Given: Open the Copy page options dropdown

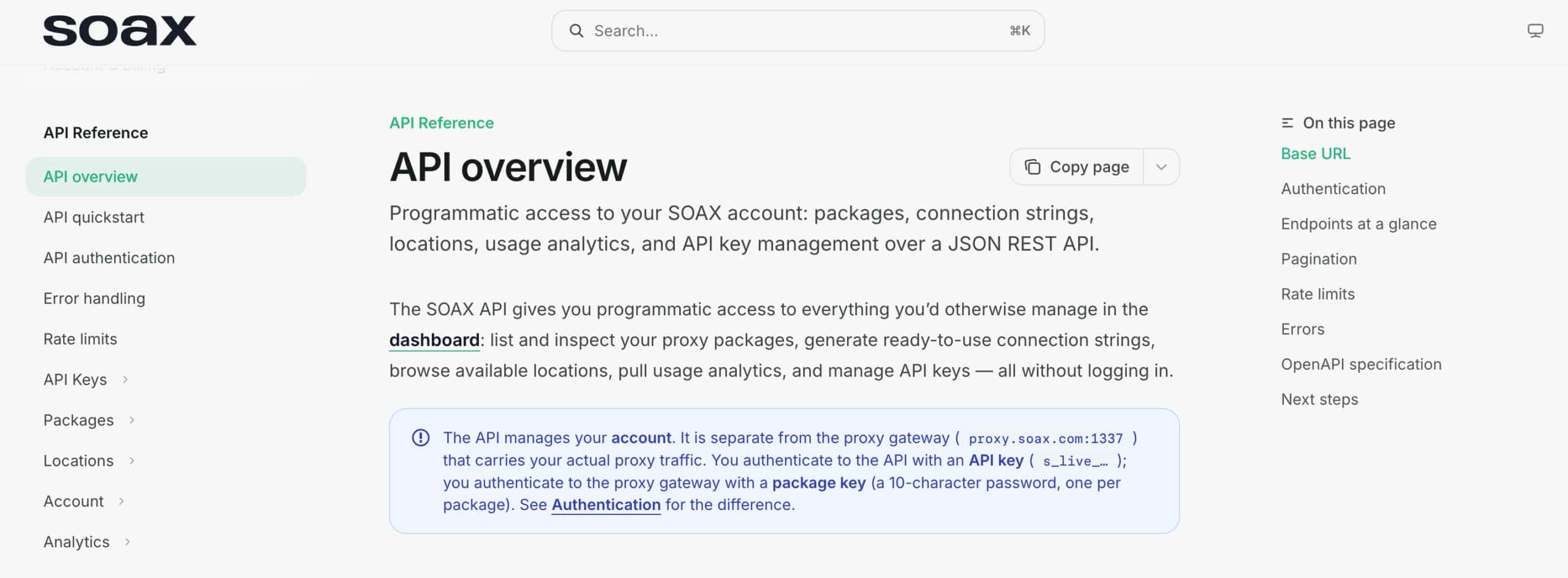Looking at the screenshot, I should [1161, 167].
